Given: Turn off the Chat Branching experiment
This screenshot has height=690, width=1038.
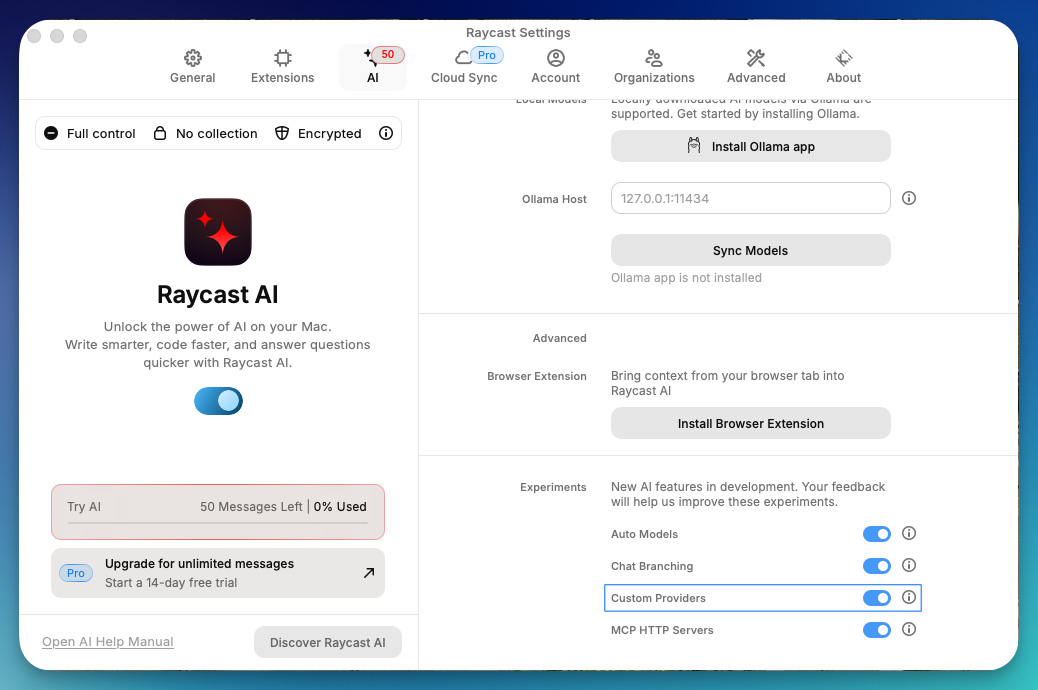Looking at the screenshot, I should pos(877,565).
